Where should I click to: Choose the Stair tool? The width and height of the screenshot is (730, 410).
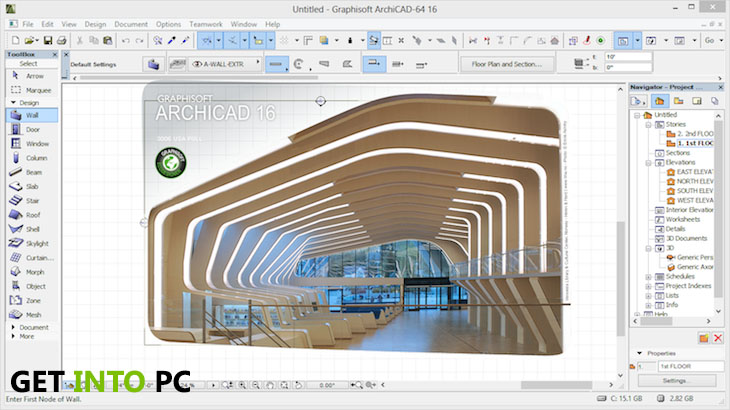32,201
